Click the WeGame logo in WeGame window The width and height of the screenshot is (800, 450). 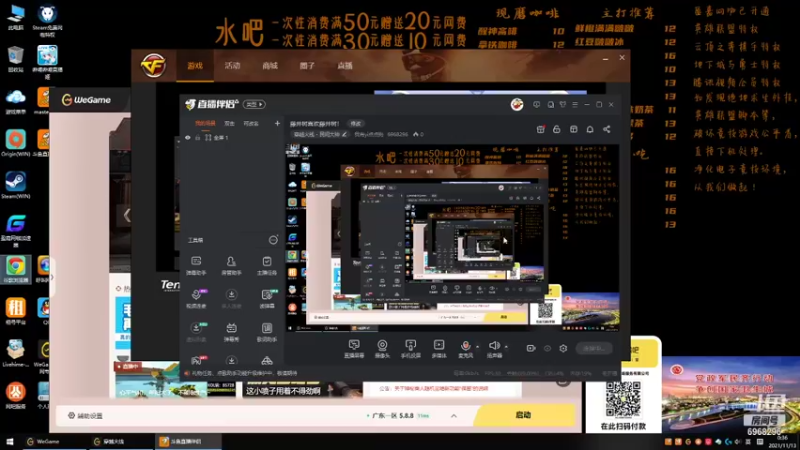86,100
